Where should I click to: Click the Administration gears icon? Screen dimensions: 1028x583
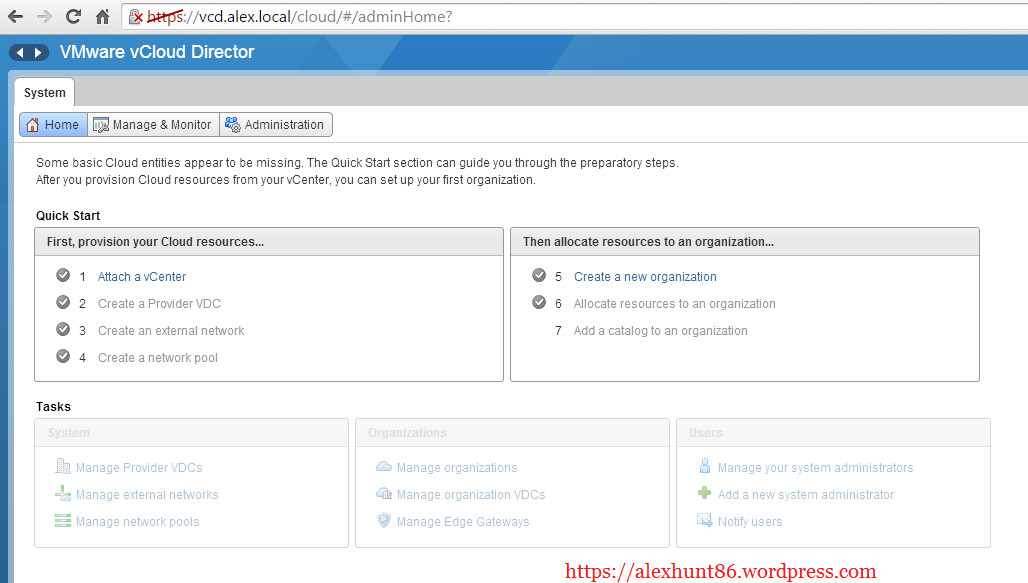233,124
